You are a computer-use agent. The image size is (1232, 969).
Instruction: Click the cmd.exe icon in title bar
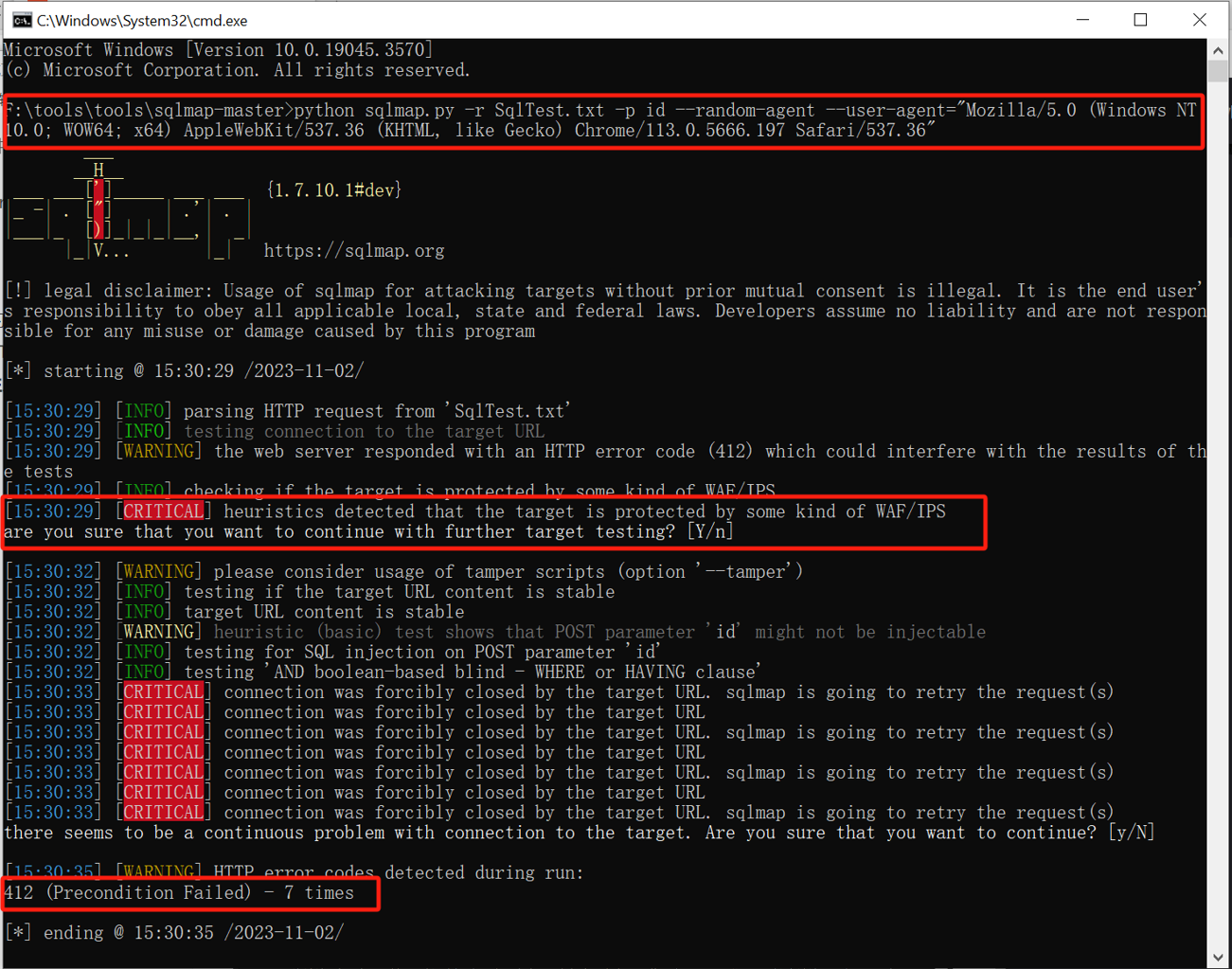tap(21, 20)
